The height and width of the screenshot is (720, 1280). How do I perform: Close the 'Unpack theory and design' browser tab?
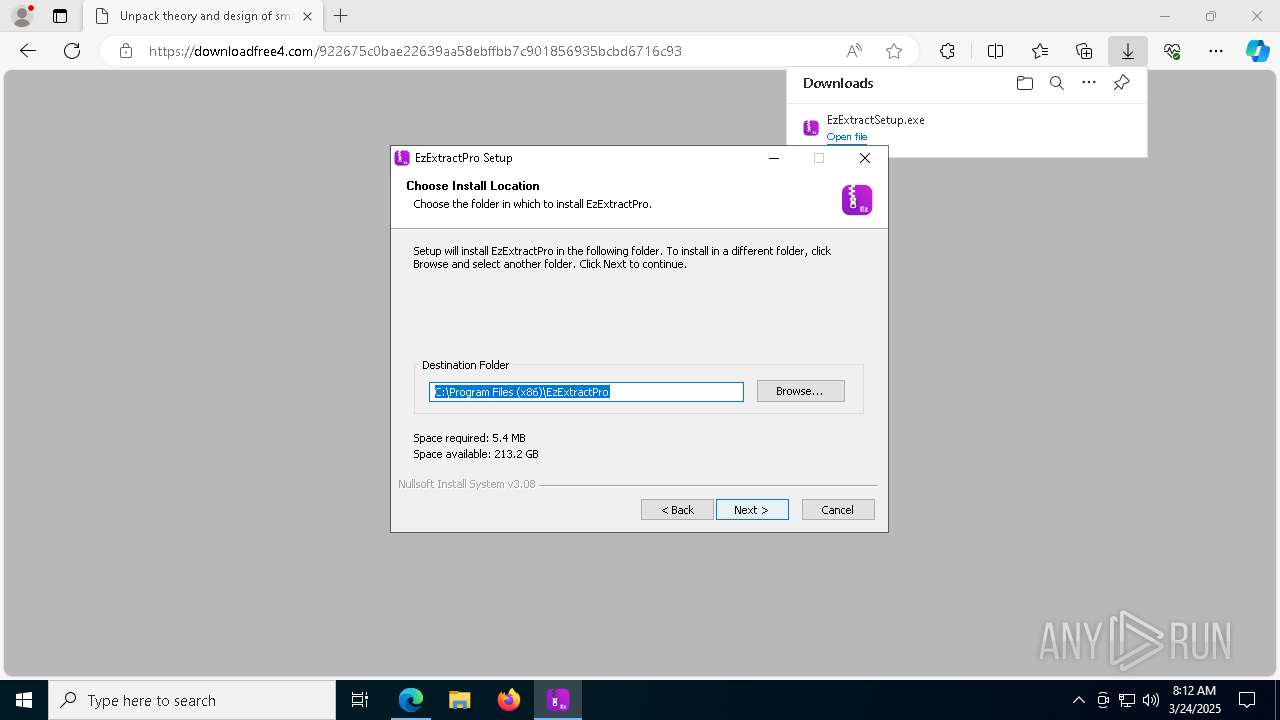click(x=307, y=16)
